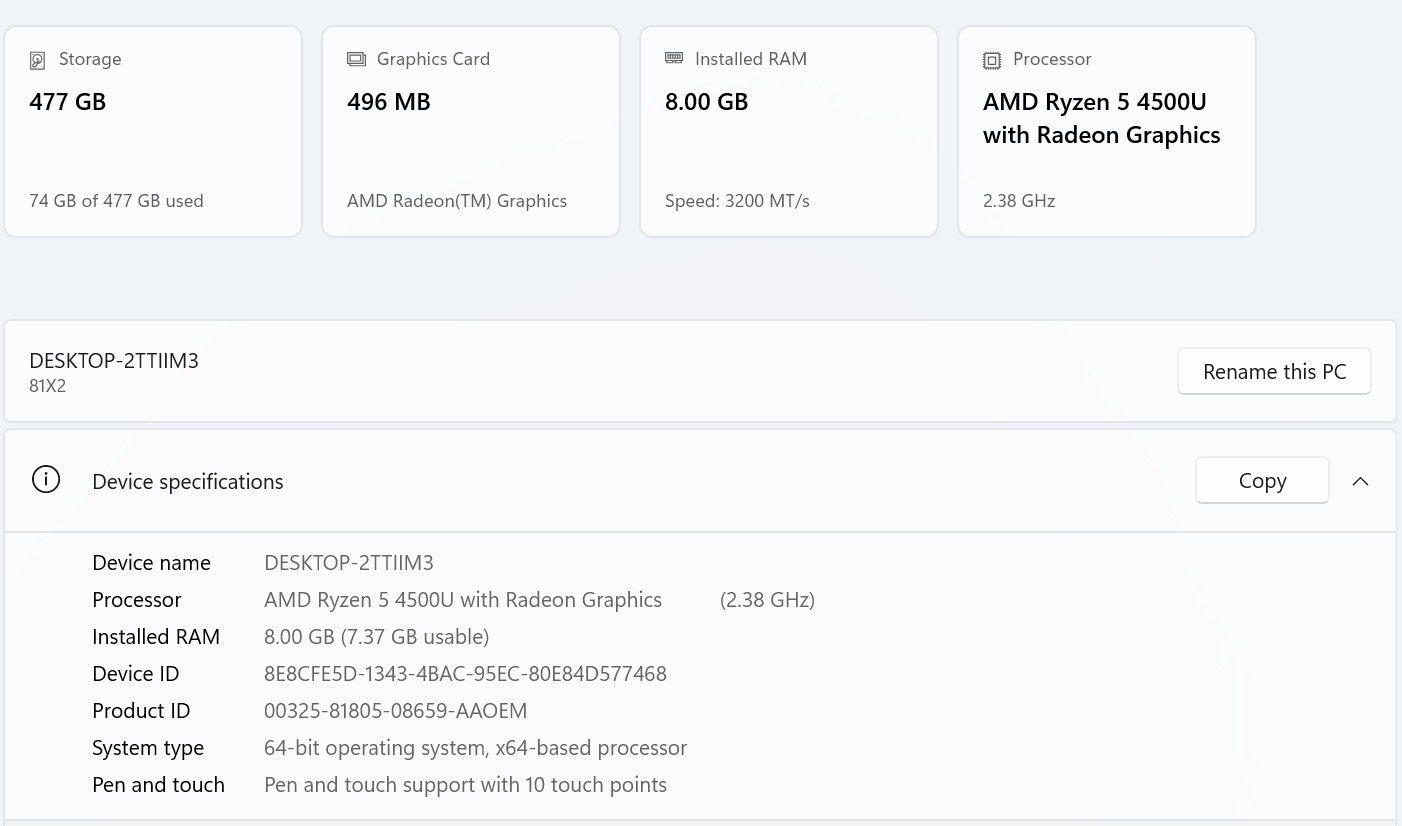Image resolution: width=1402 pixels, height=826 pixels.
Task: Open the Installed RAM 8.00 GB card
Action: (789, 131)
